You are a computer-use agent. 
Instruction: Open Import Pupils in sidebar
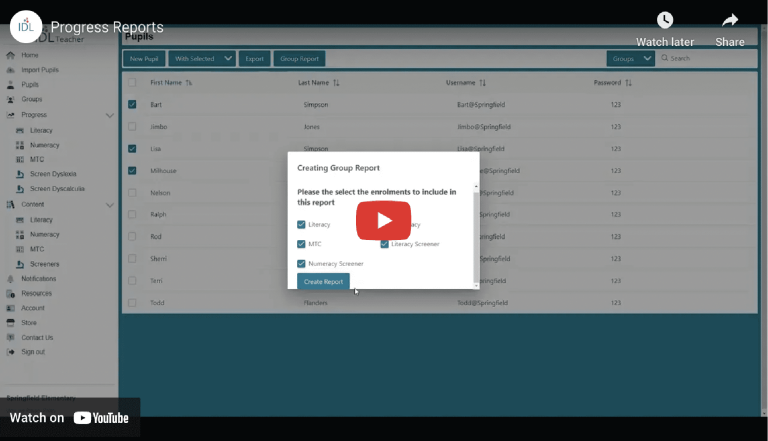point(40,70)
